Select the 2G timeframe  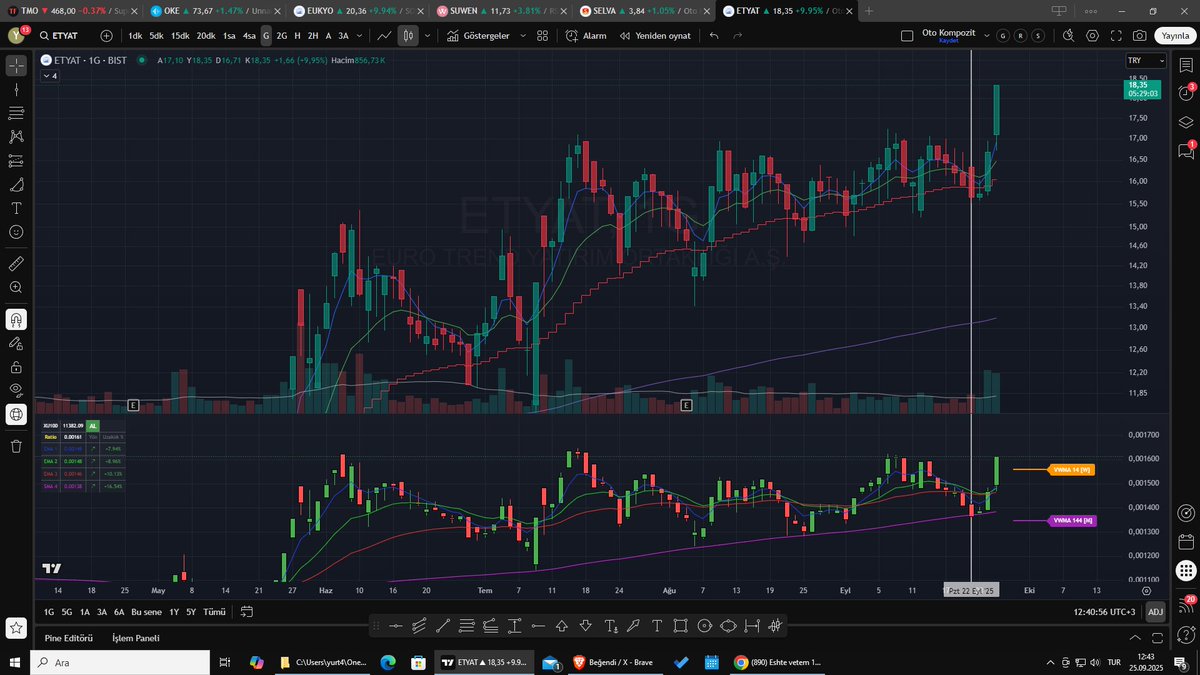(282, 35)
